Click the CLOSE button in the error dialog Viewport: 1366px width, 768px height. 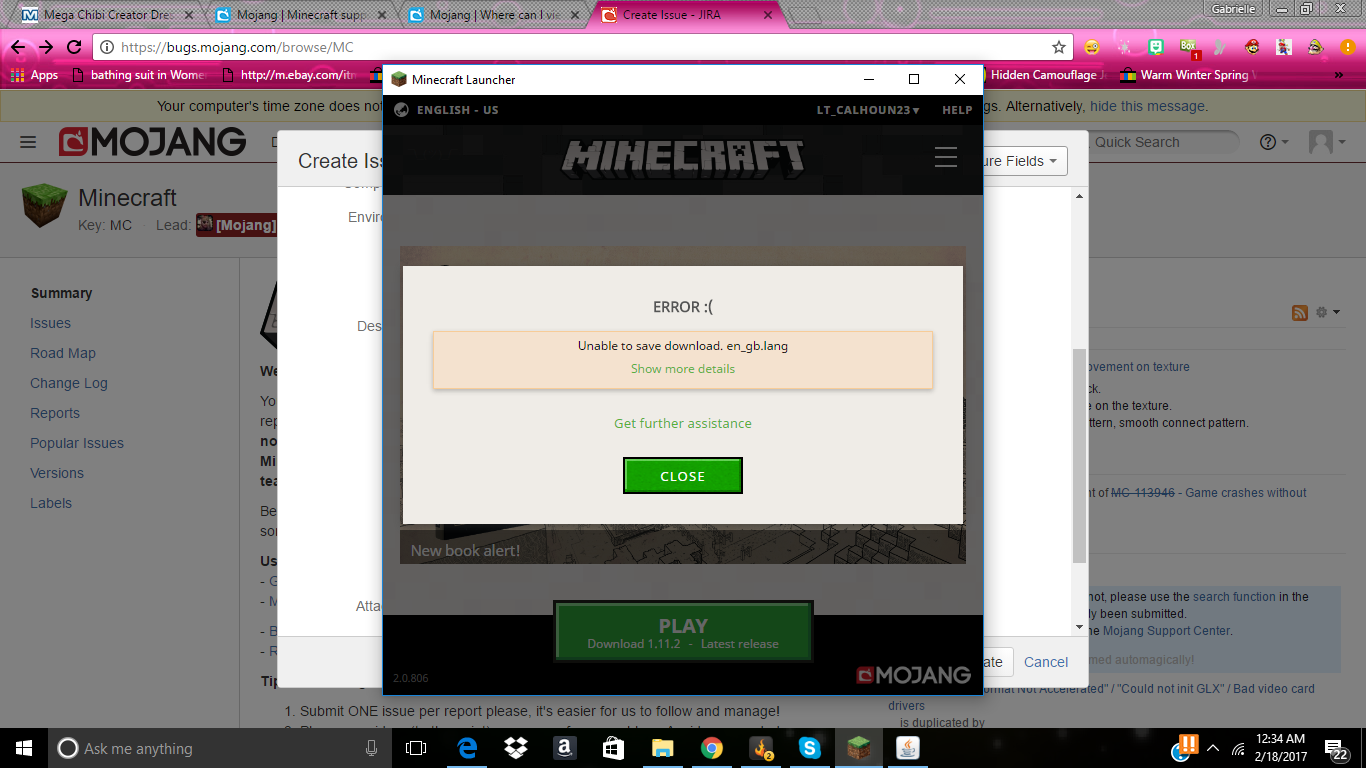coord(683,476)
